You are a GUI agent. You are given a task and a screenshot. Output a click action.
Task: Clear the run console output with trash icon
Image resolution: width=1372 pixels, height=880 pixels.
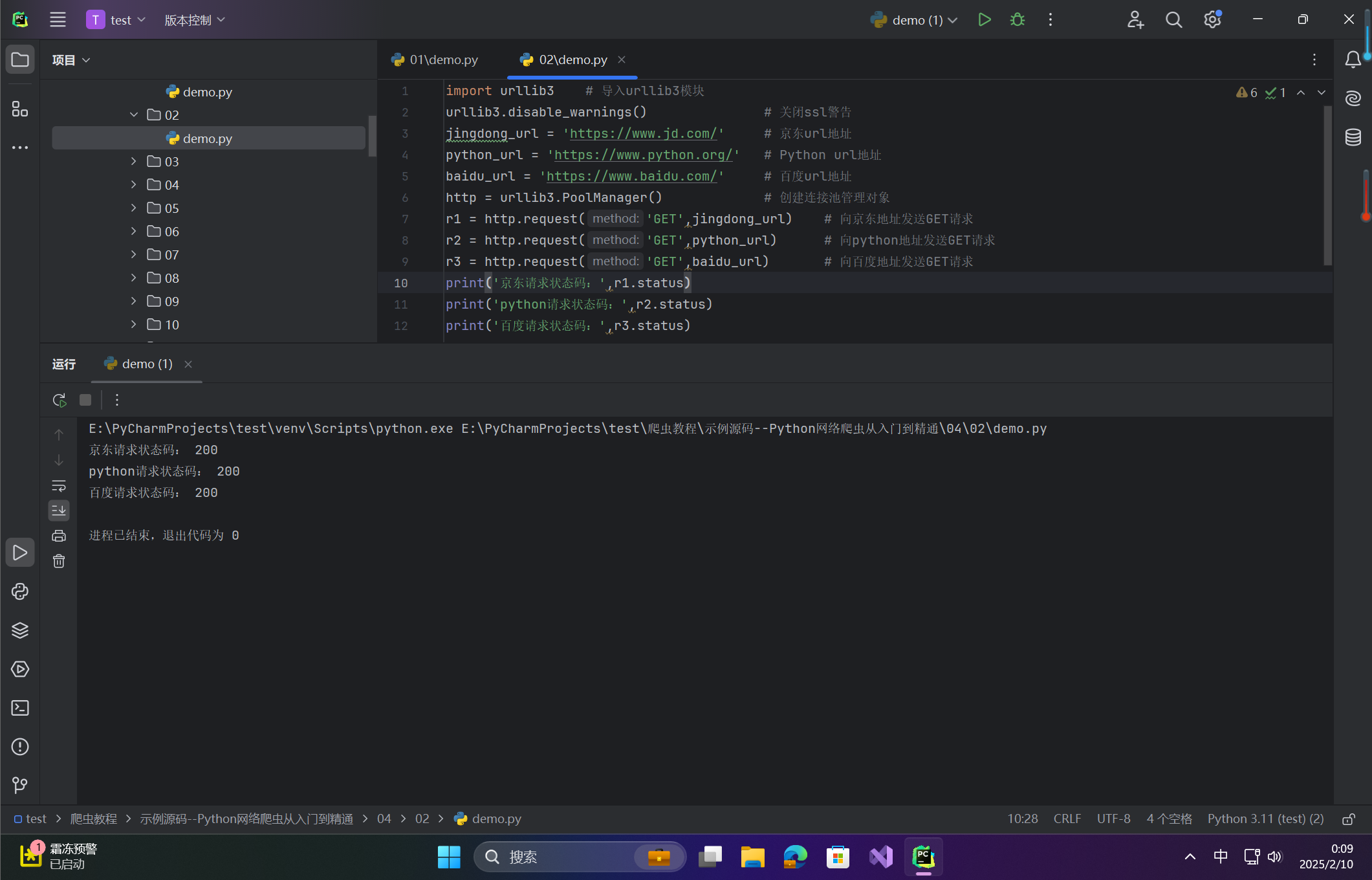(x=59, y=561)
